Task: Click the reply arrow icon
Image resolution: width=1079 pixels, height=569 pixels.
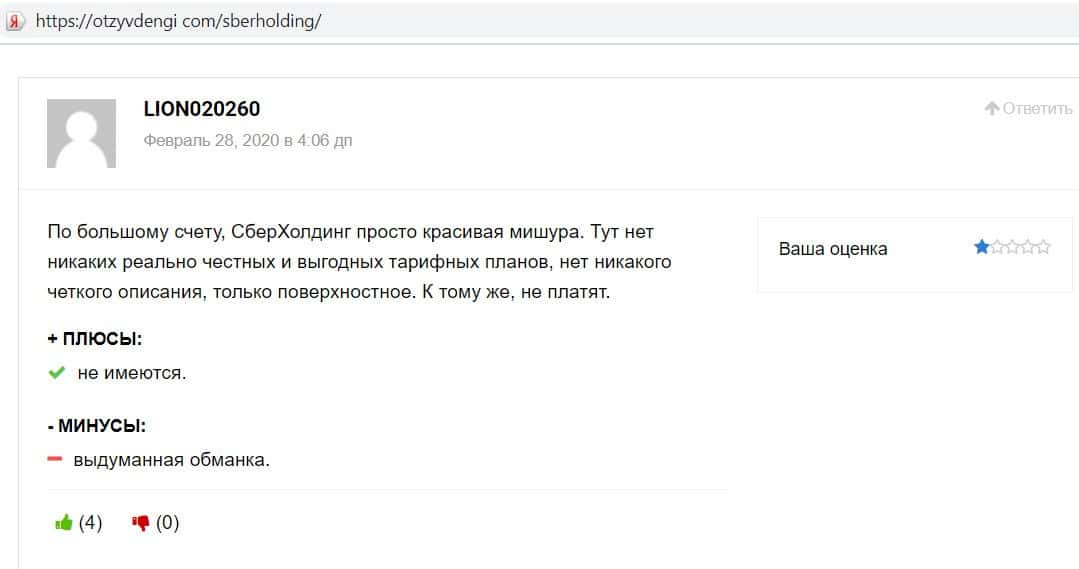Action: [x=992, y=109]
